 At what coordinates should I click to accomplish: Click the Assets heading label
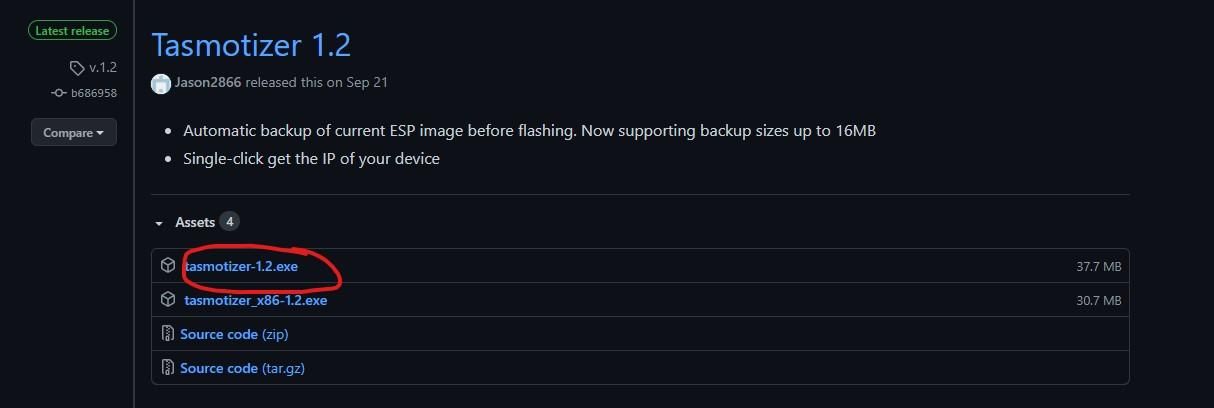click(x=194, y=222)
